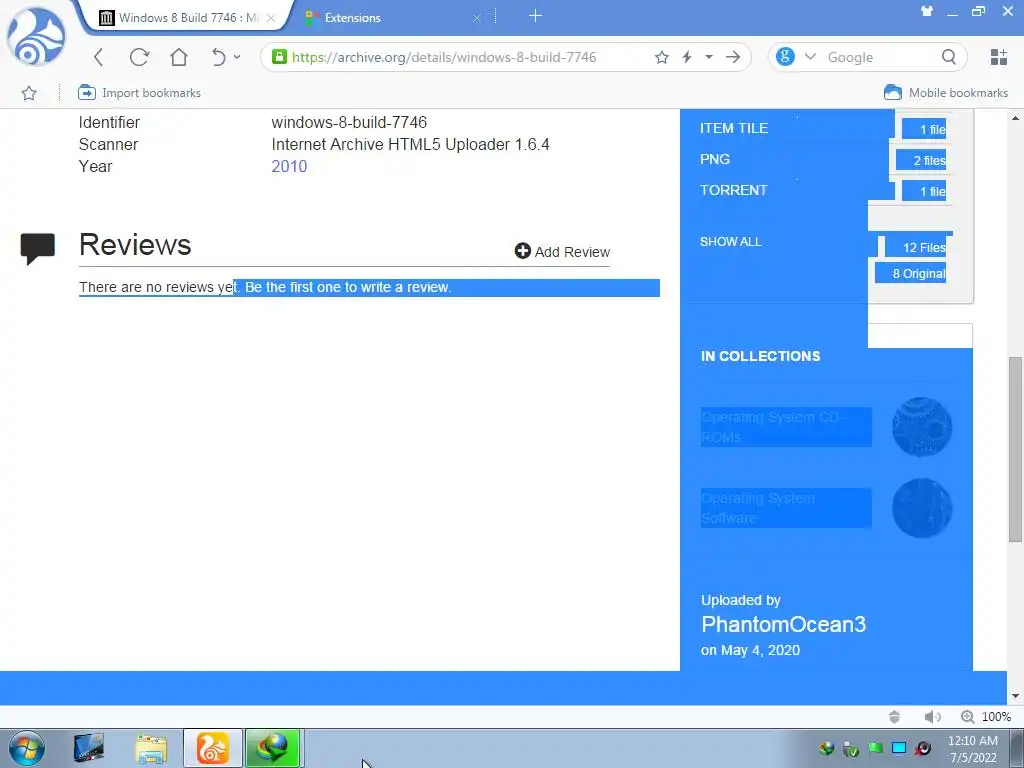Screen dimensions: 1024x768
Task: Open Internet Download Manager taskbar icon
Action: 273,748
